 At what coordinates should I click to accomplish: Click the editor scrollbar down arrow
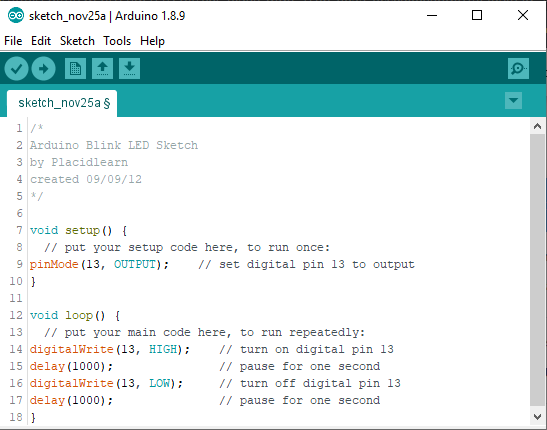click(538, 416)
